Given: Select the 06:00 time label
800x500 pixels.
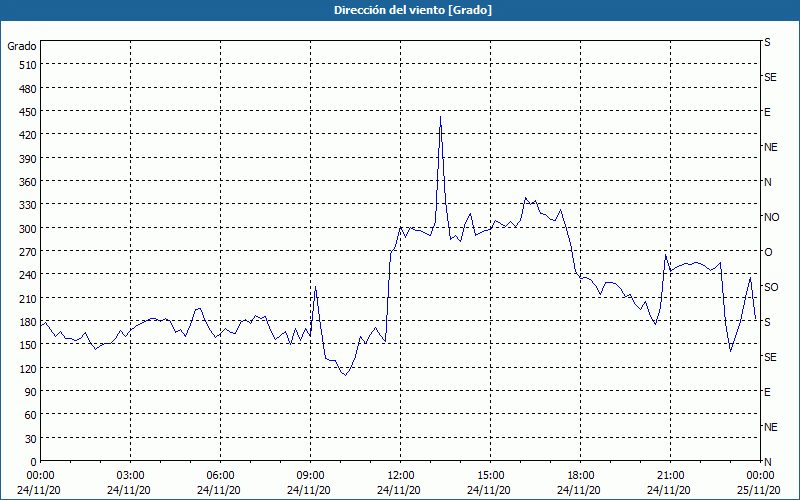Looking at the screenshot, I should pyautogui.click(x=220, y=476).
